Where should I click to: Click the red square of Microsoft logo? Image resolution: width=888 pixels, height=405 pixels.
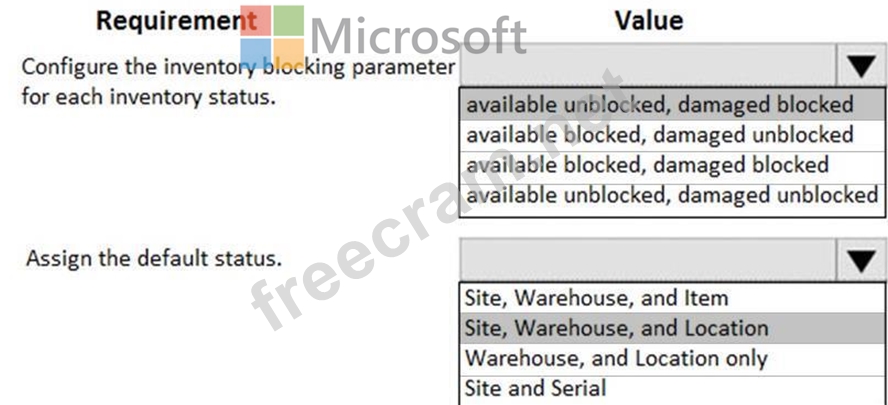click(256, 21)
